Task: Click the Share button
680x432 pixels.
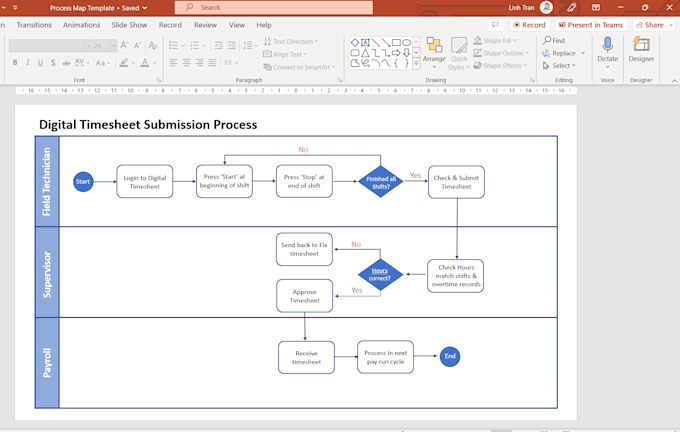Action: point(653,25)
